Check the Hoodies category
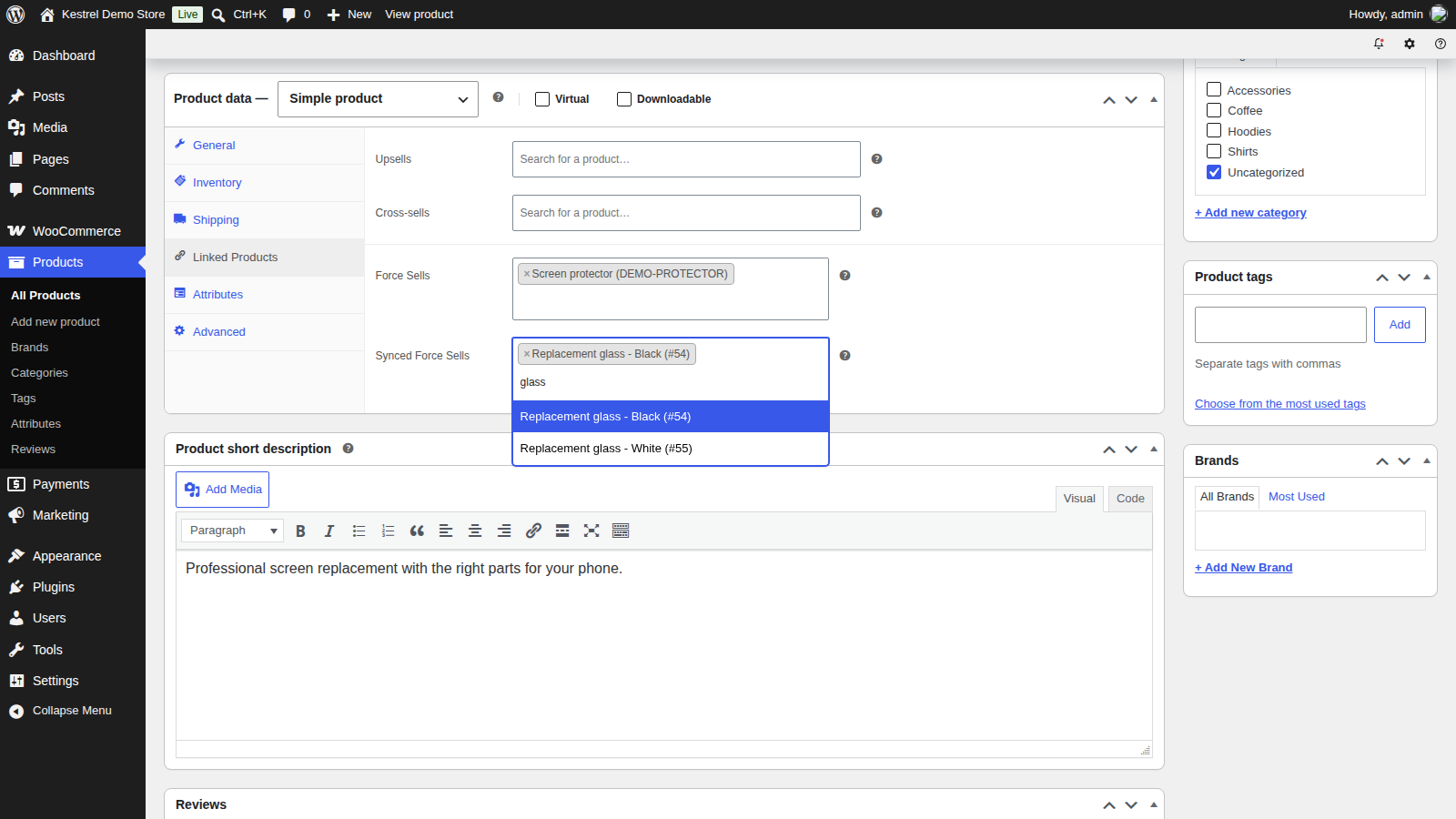Screen dimensions: 1456x819 click(1214, 130)
